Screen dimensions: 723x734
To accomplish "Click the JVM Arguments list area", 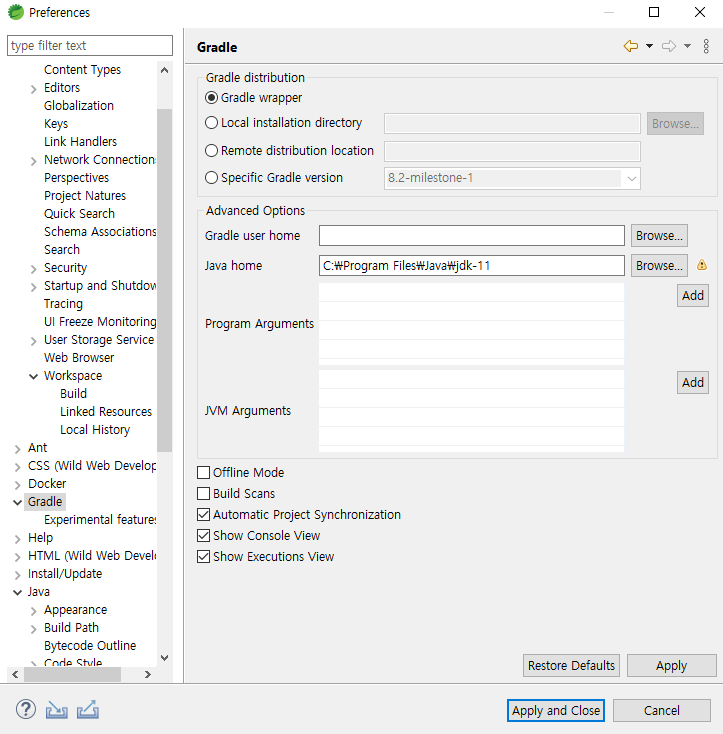I will point(471,411).
